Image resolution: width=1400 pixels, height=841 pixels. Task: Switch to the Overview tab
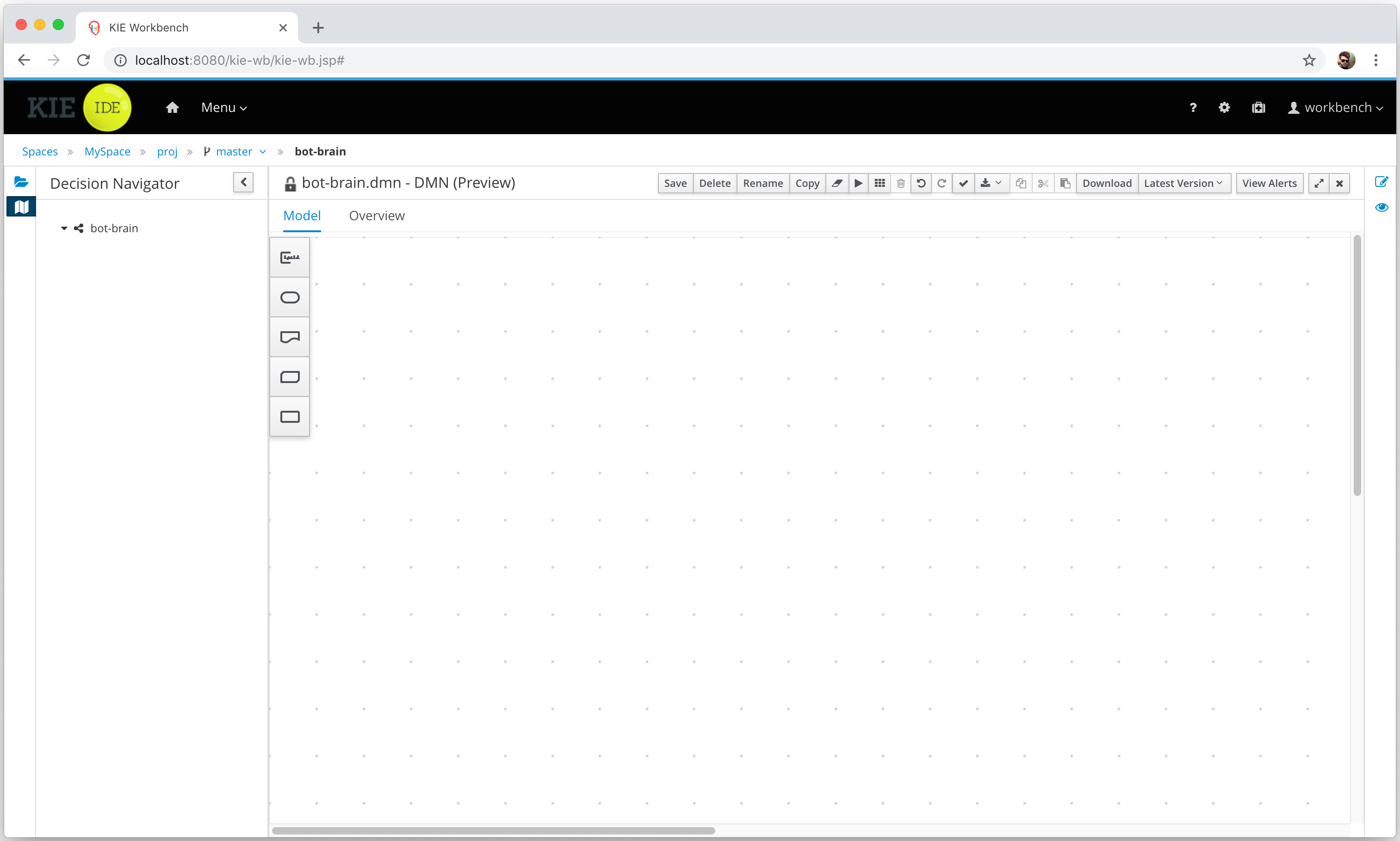coord(377,216)
